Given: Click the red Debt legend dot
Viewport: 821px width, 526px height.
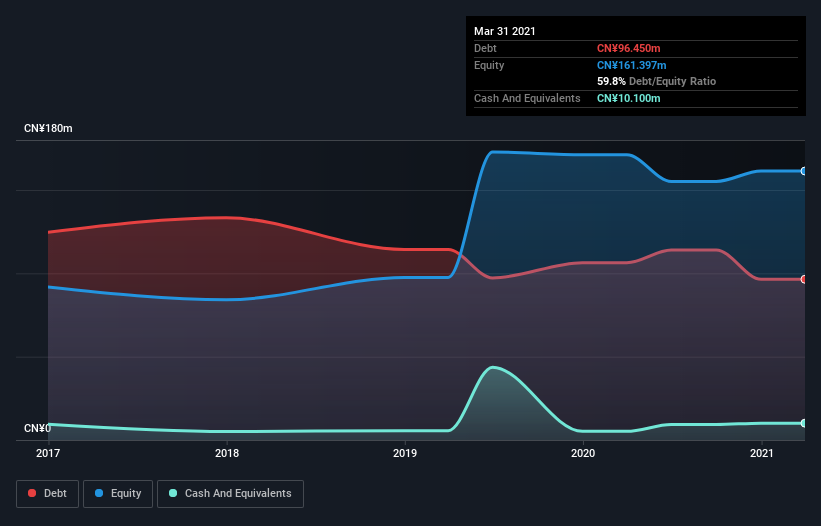Looking at the screenshot, I should tap(32, 493).
